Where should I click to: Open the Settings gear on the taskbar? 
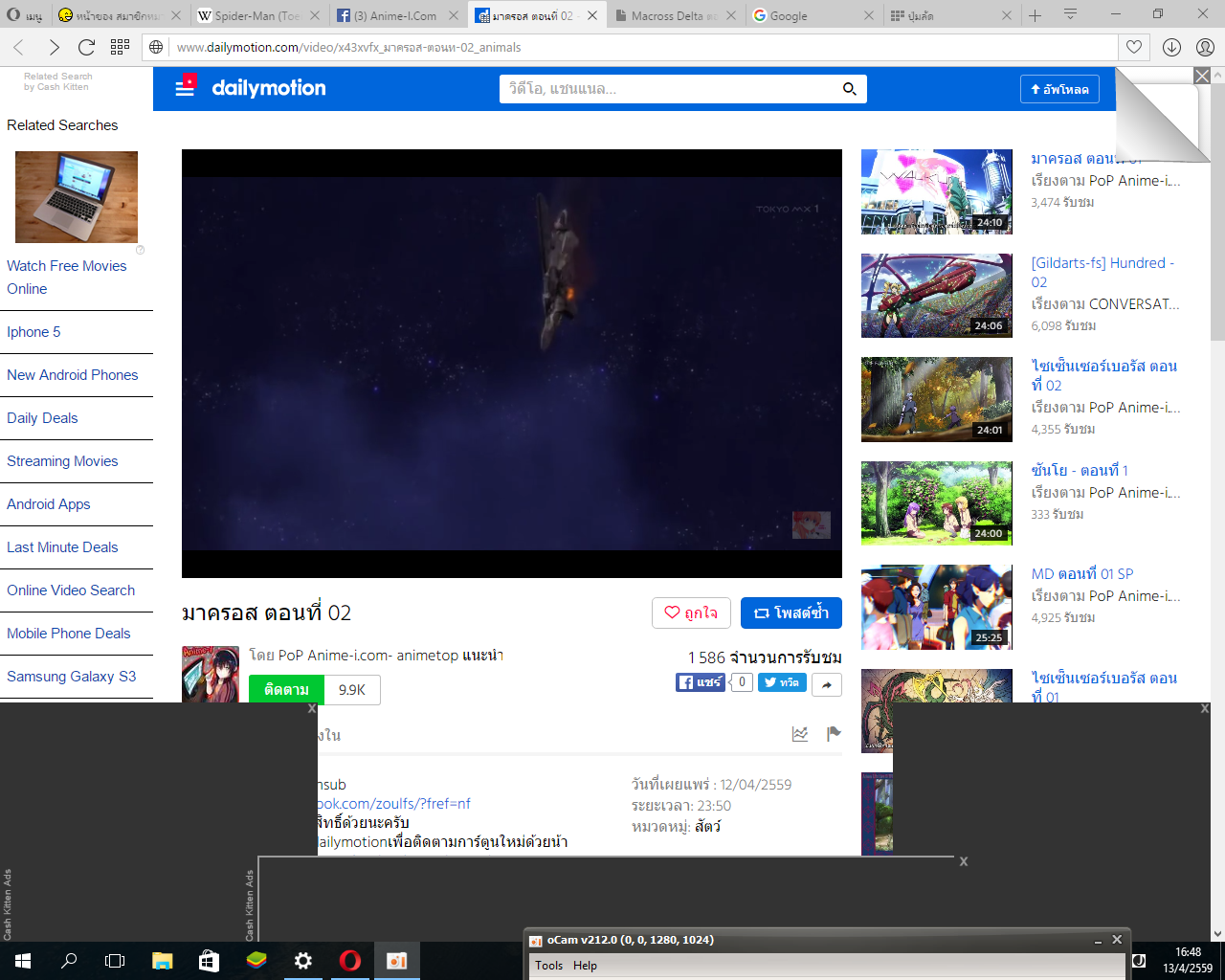(302, 961)
